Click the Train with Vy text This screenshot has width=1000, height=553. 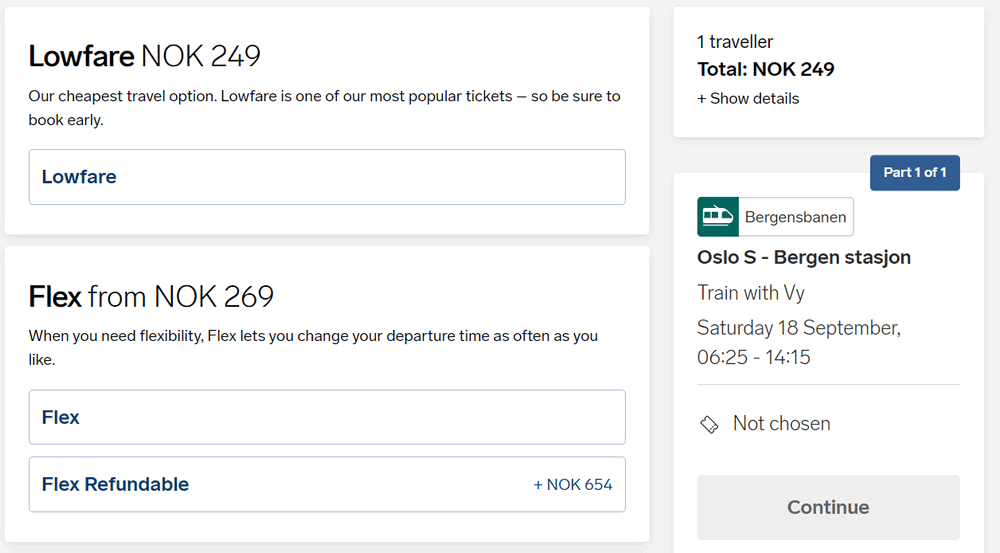750,293
